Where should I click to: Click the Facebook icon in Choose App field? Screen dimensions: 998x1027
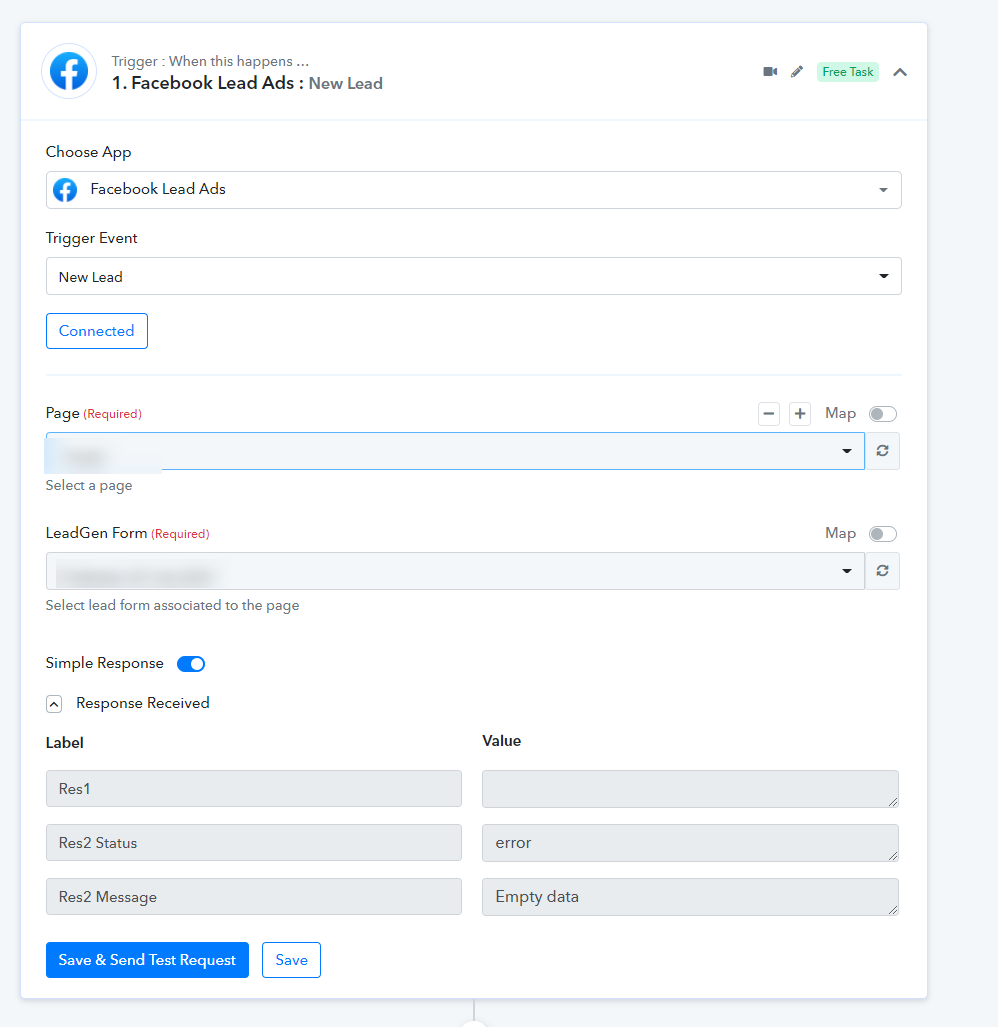coord(65,190)
